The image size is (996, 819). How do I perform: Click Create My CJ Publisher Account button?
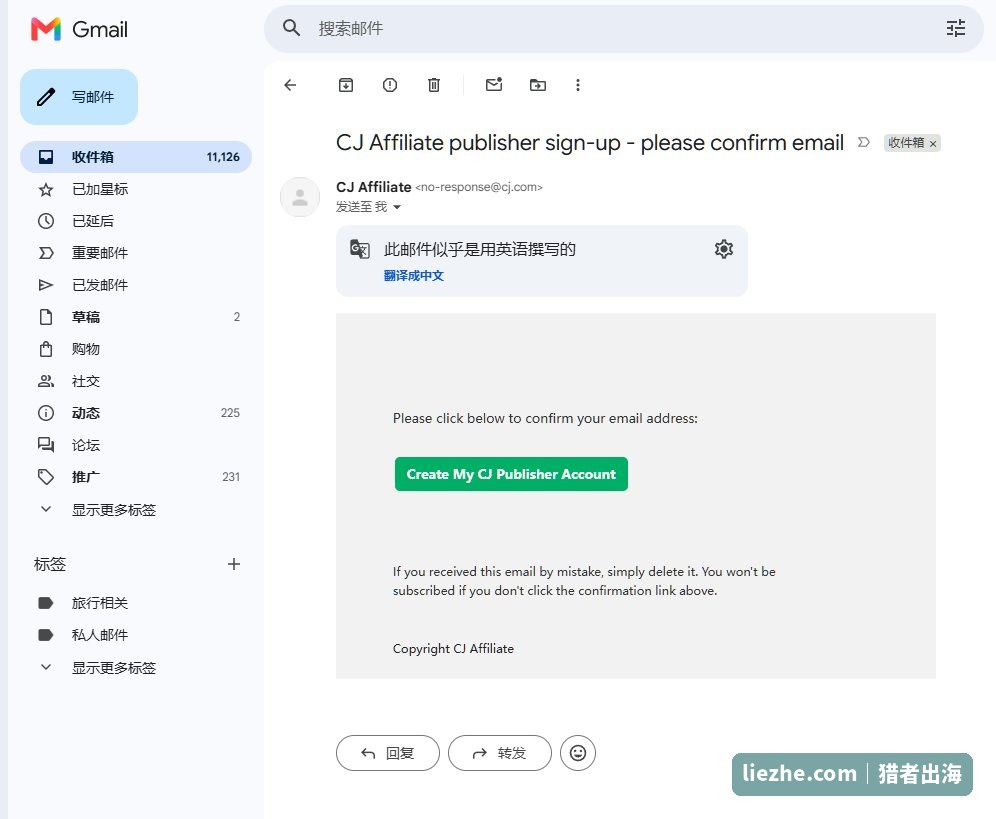coord(511,474)
